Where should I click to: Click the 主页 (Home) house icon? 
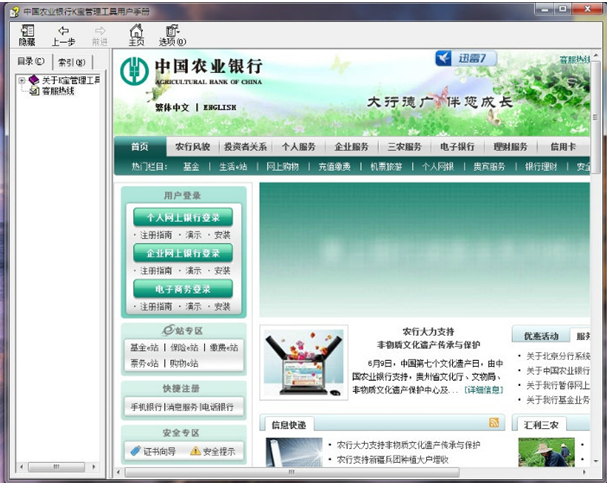(x=136, y=35)
